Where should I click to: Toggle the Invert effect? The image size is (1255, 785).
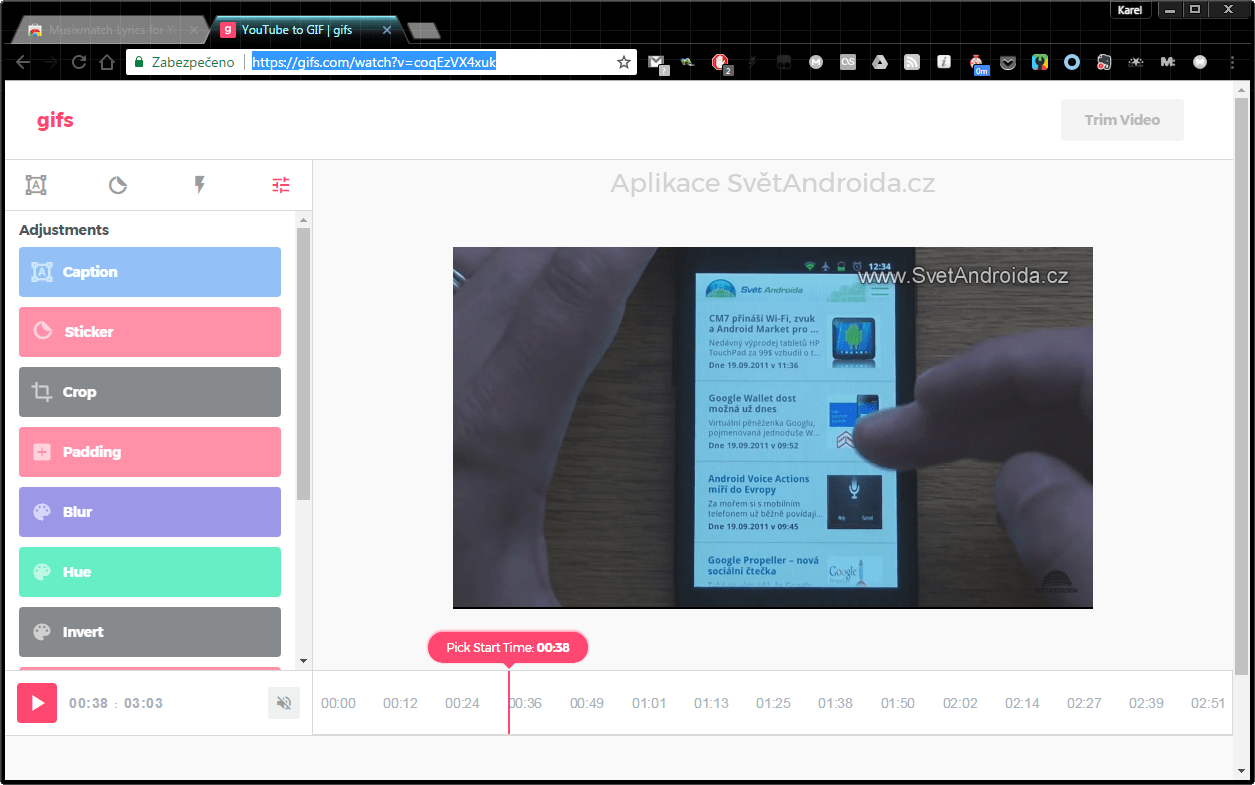point(150,632)
